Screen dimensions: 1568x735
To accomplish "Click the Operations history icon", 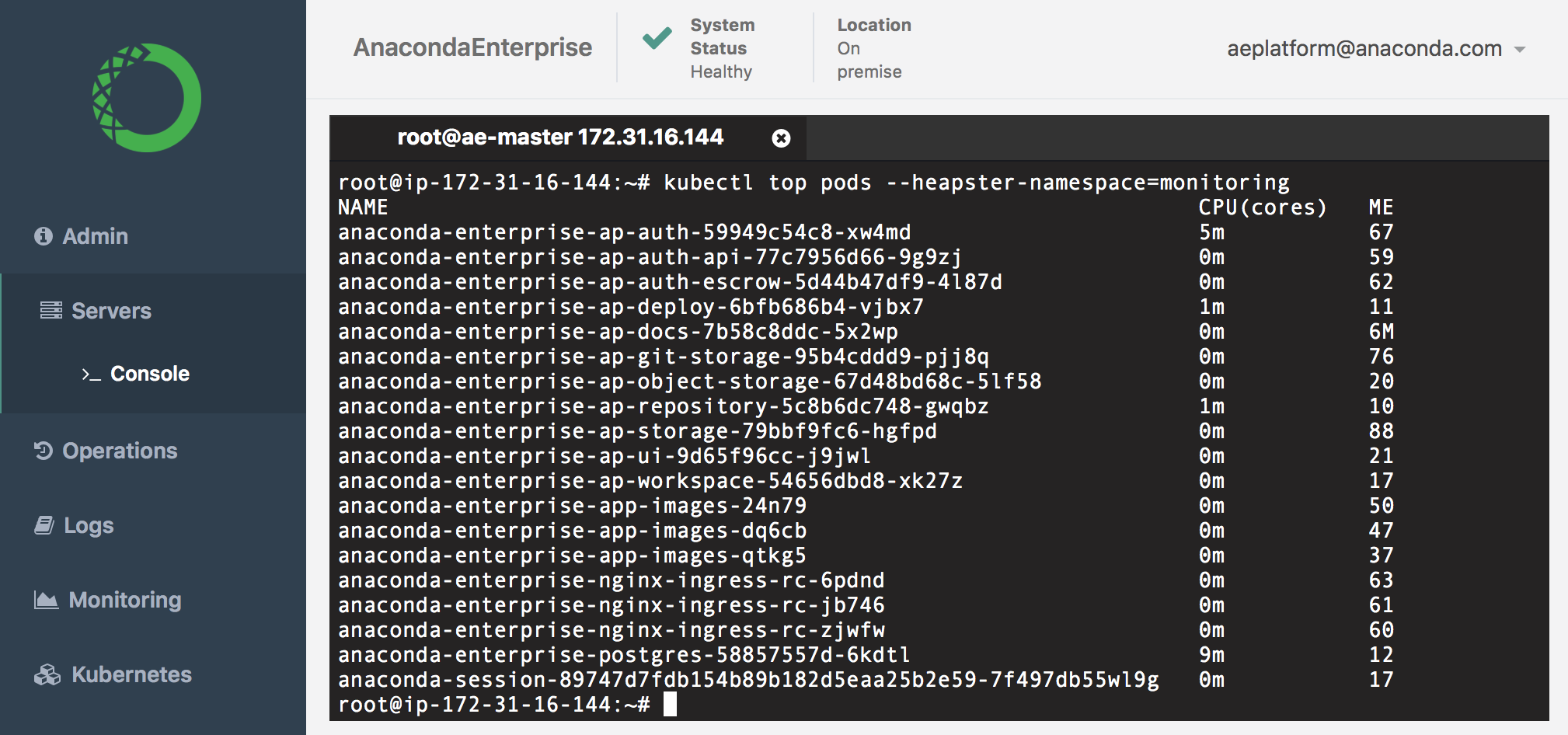I will tap(44, 451).
